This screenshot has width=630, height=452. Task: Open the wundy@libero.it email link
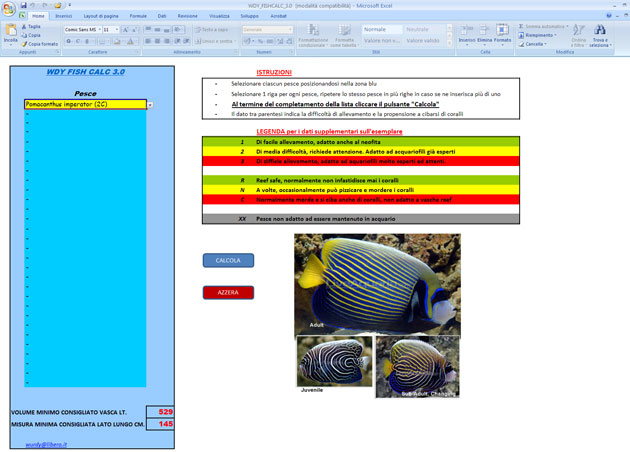46,444
